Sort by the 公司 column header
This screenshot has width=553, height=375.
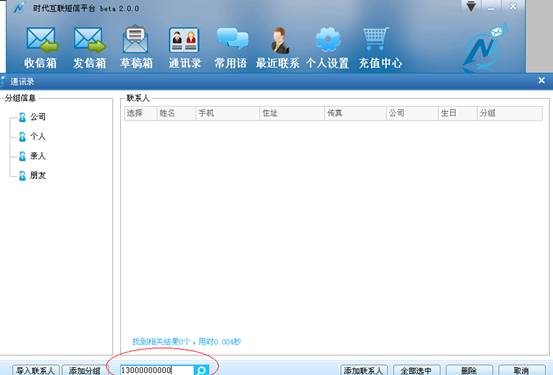coord(412,113)
